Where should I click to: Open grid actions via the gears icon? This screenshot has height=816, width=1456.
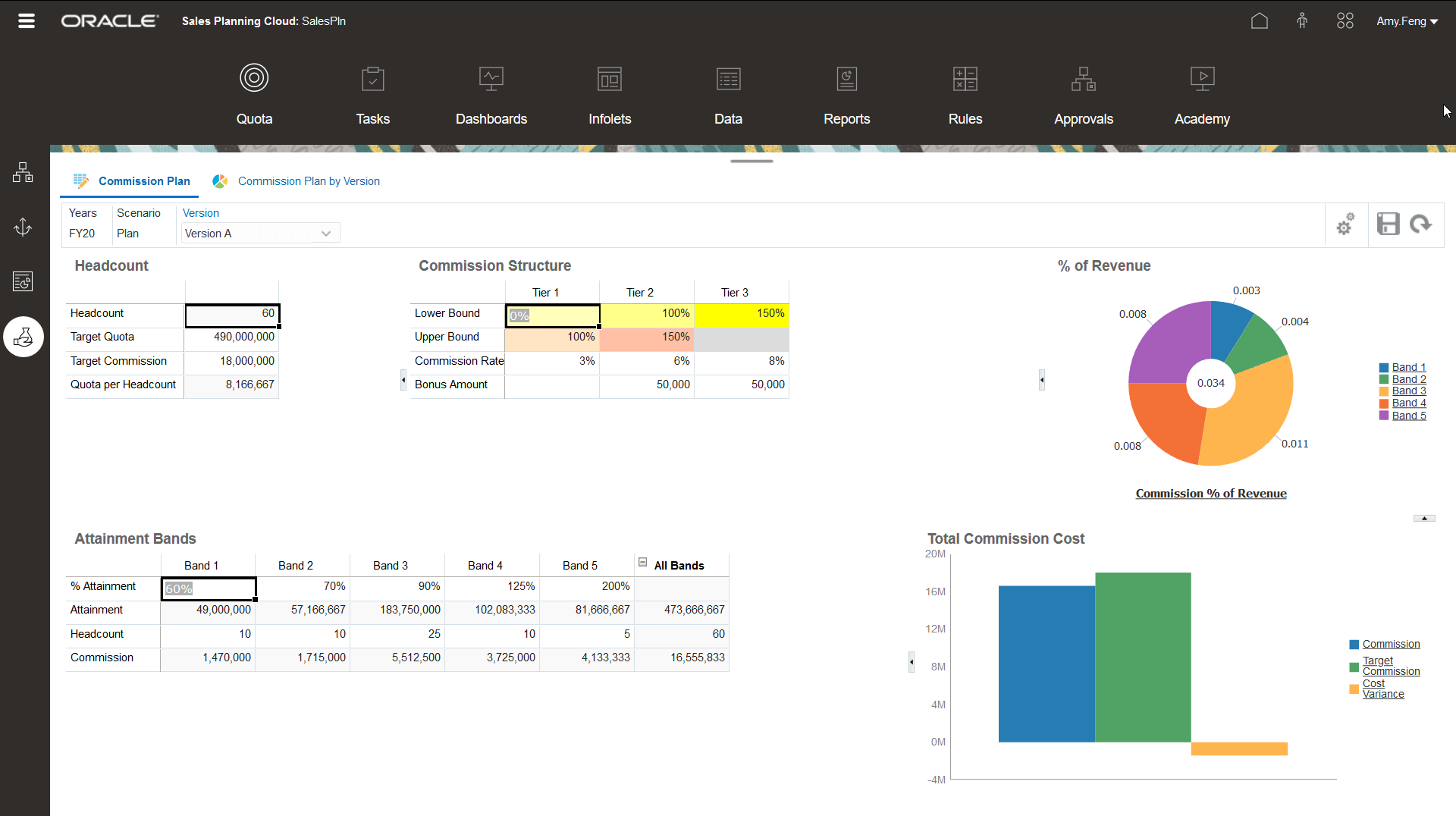(1346, 224)
